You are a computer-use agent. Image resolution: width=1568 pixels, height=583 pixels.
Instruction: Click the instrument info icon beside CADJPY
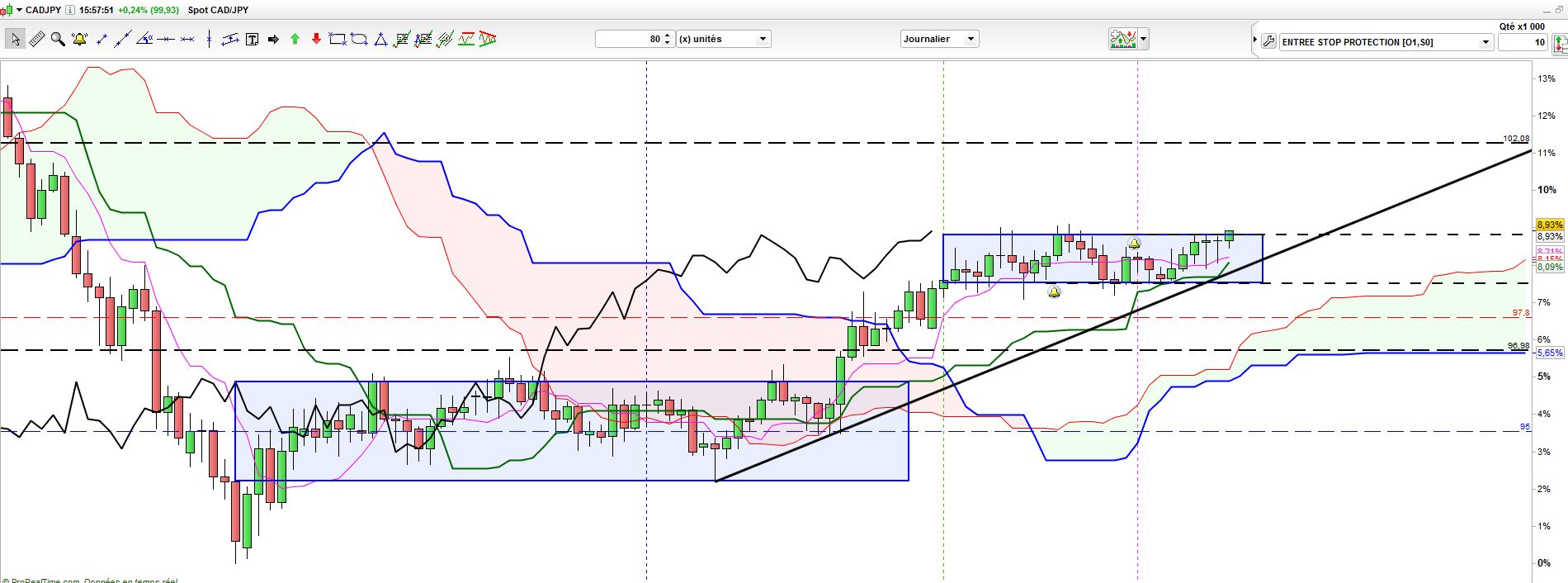pyautogui.click(x=70, y=10)
